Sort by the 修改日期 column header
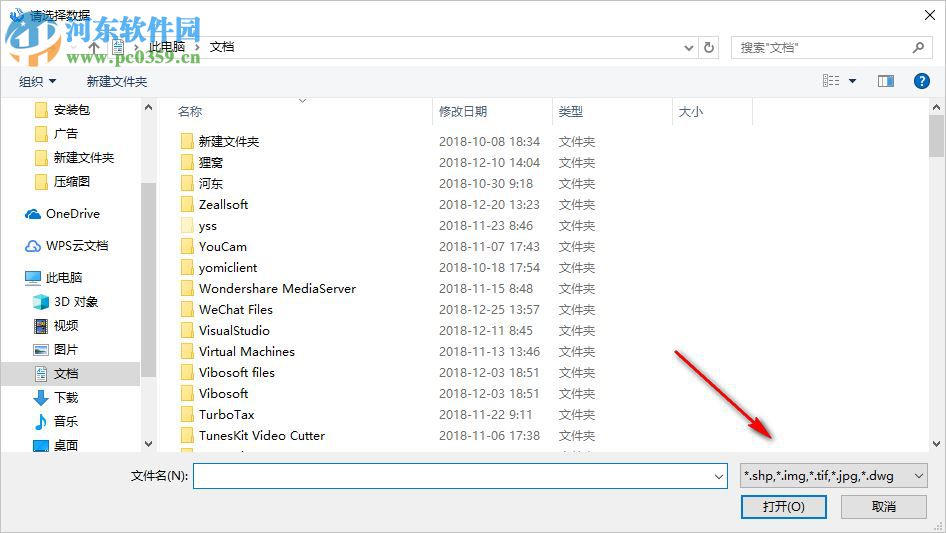 (463, 112)
